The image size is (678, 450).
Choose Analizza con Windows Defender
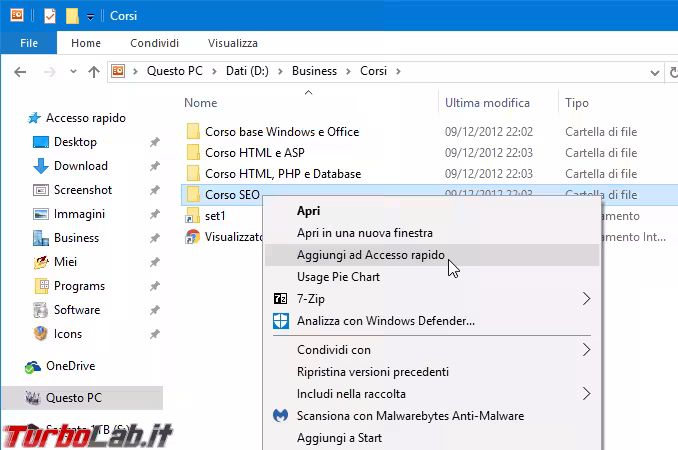click(432, 321)
